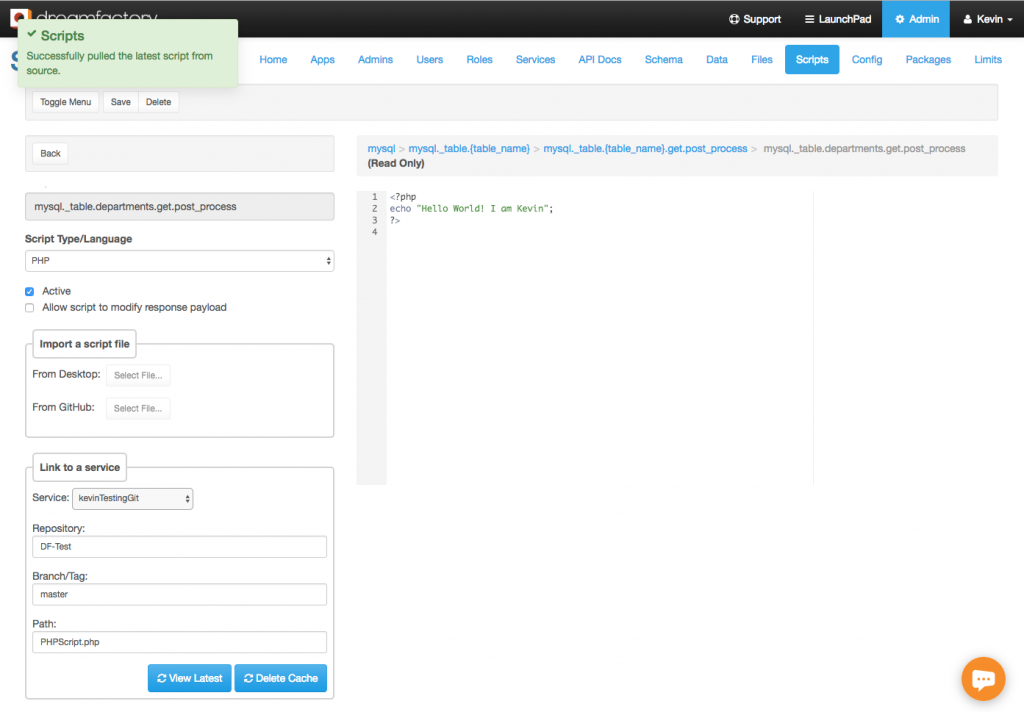The image size is (1024, 712).
Task: Open the API Docs tab
Action: pyautogui.click(x=599, y=59)
